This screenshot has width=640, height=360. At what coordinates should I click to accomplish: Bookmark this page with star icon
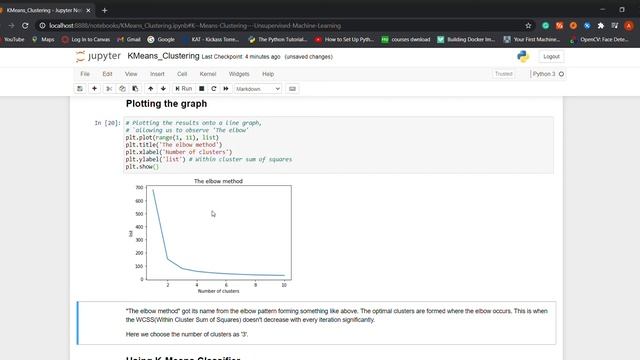528,25
